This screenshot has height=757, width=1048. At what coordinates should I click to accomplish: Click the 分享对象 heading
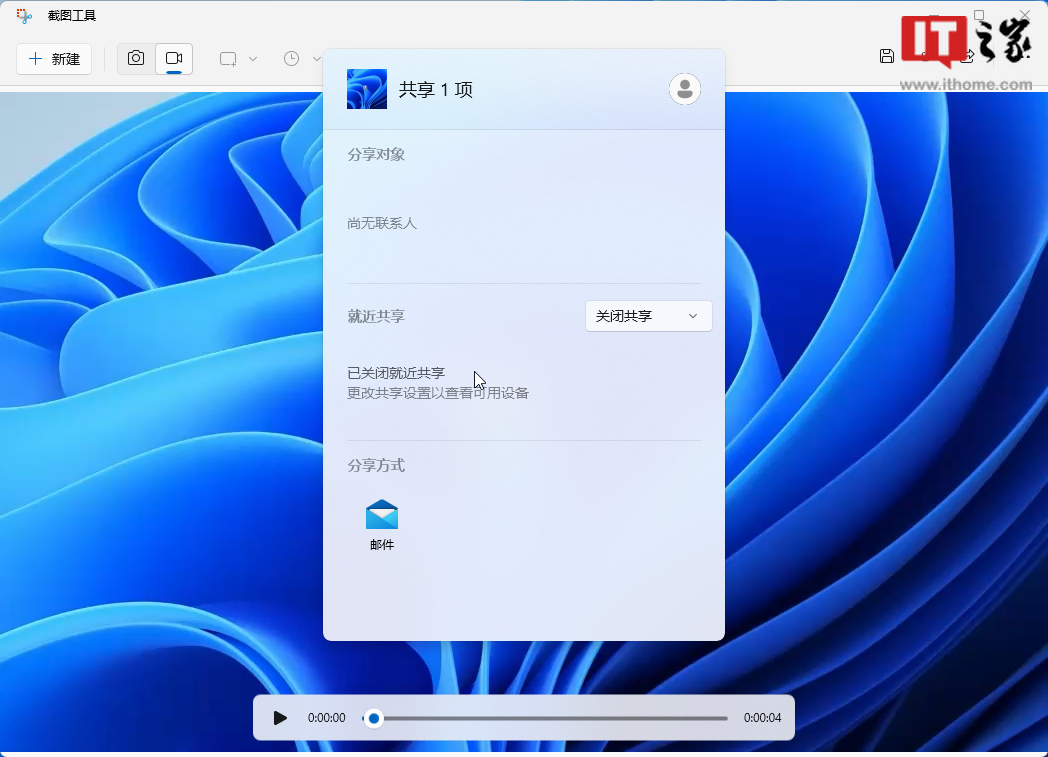pos(376,154)
